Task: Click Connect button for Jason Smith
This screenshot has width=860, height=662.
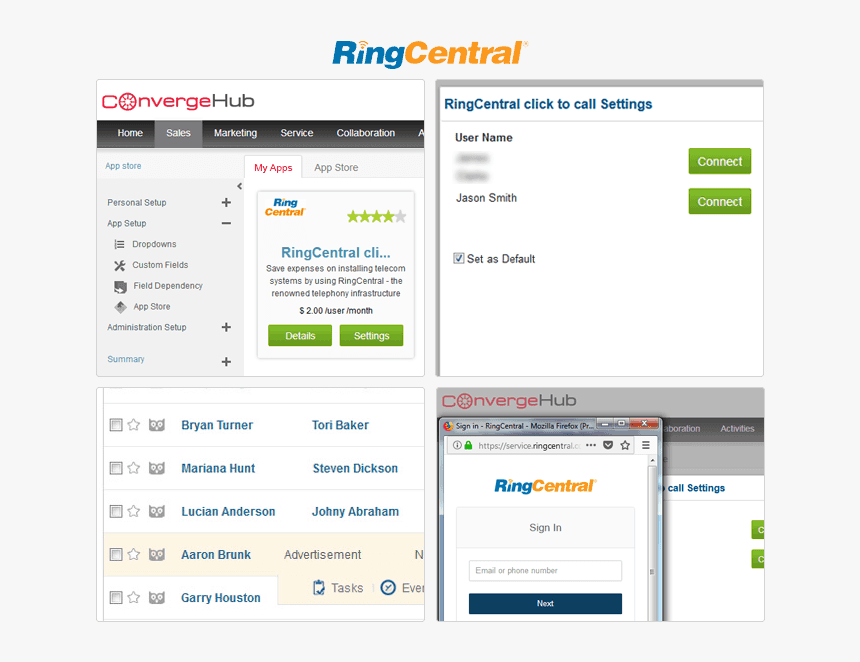Action: pos(720,201)
